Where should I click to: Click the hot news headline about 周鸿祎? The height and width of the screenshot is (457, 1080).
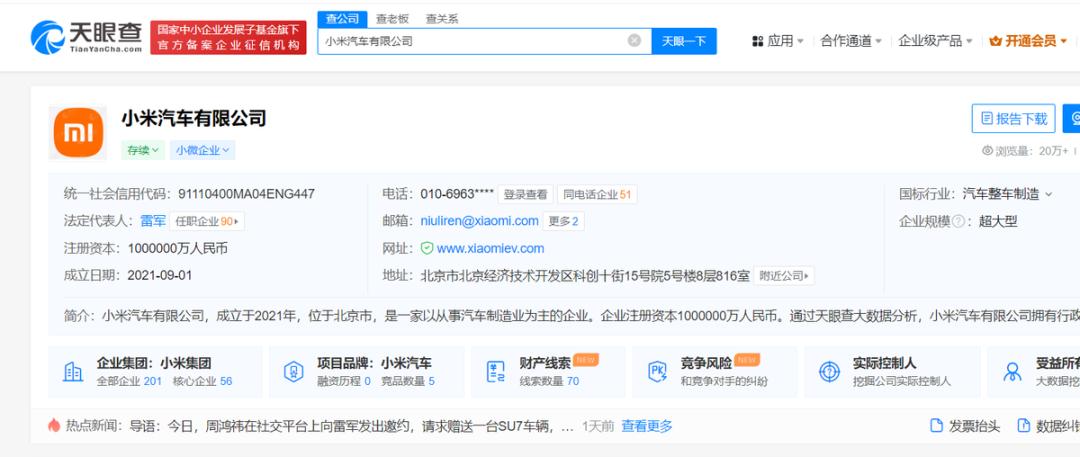coord(352,426)
